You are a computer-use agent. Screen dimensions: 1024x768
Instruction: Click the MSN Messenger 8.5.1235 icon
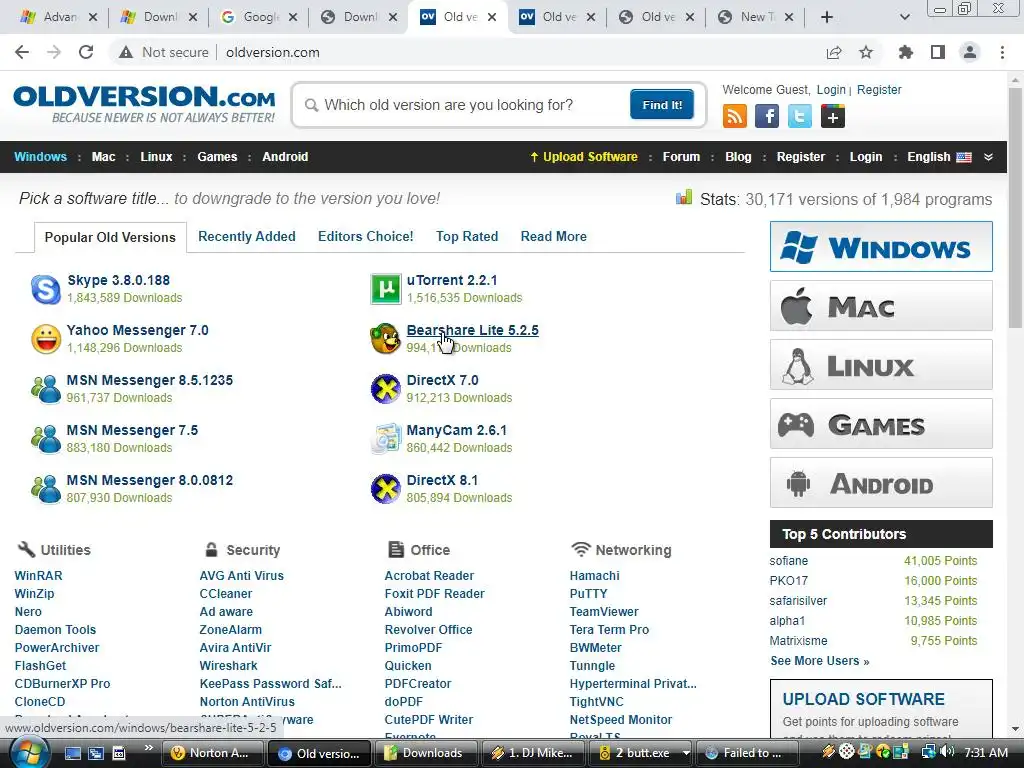coord(46,389)
